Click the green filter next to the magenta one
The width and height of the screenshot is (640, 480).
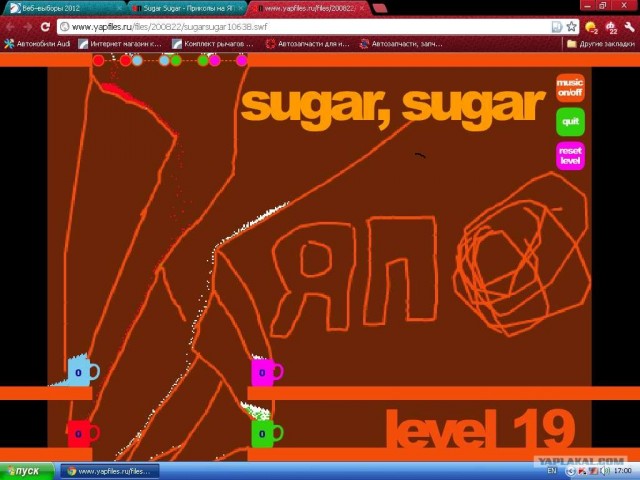(203, 61)
